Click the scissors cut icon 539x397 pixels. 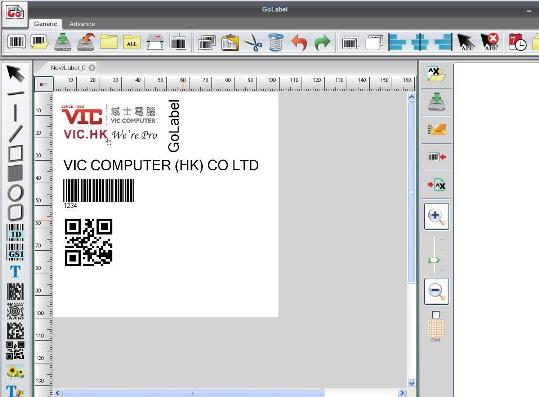click(253, 43)
